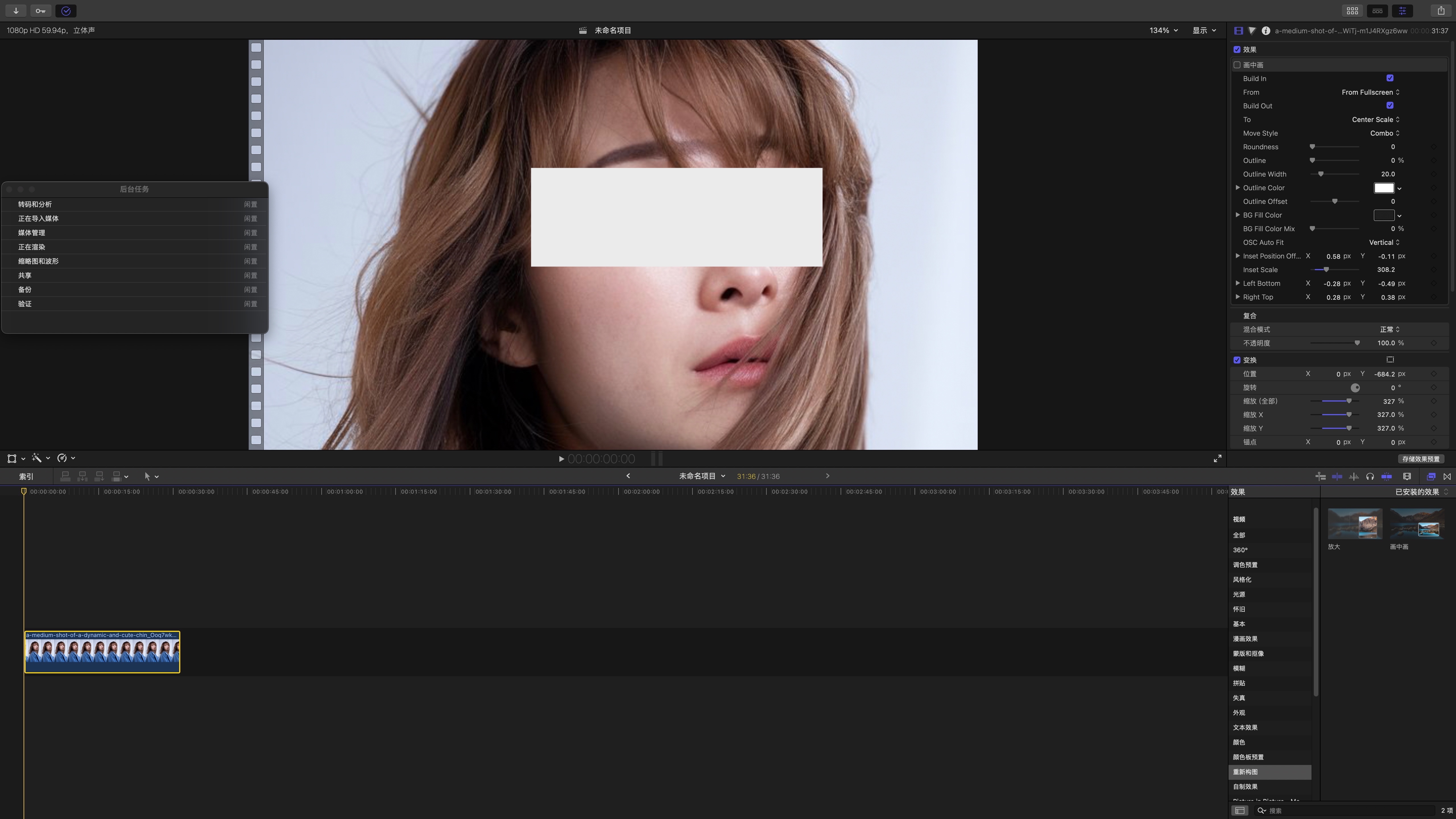Click the import media arrow icon
The width and height of the screenshot is (1456, 819).
pos(16,11)
